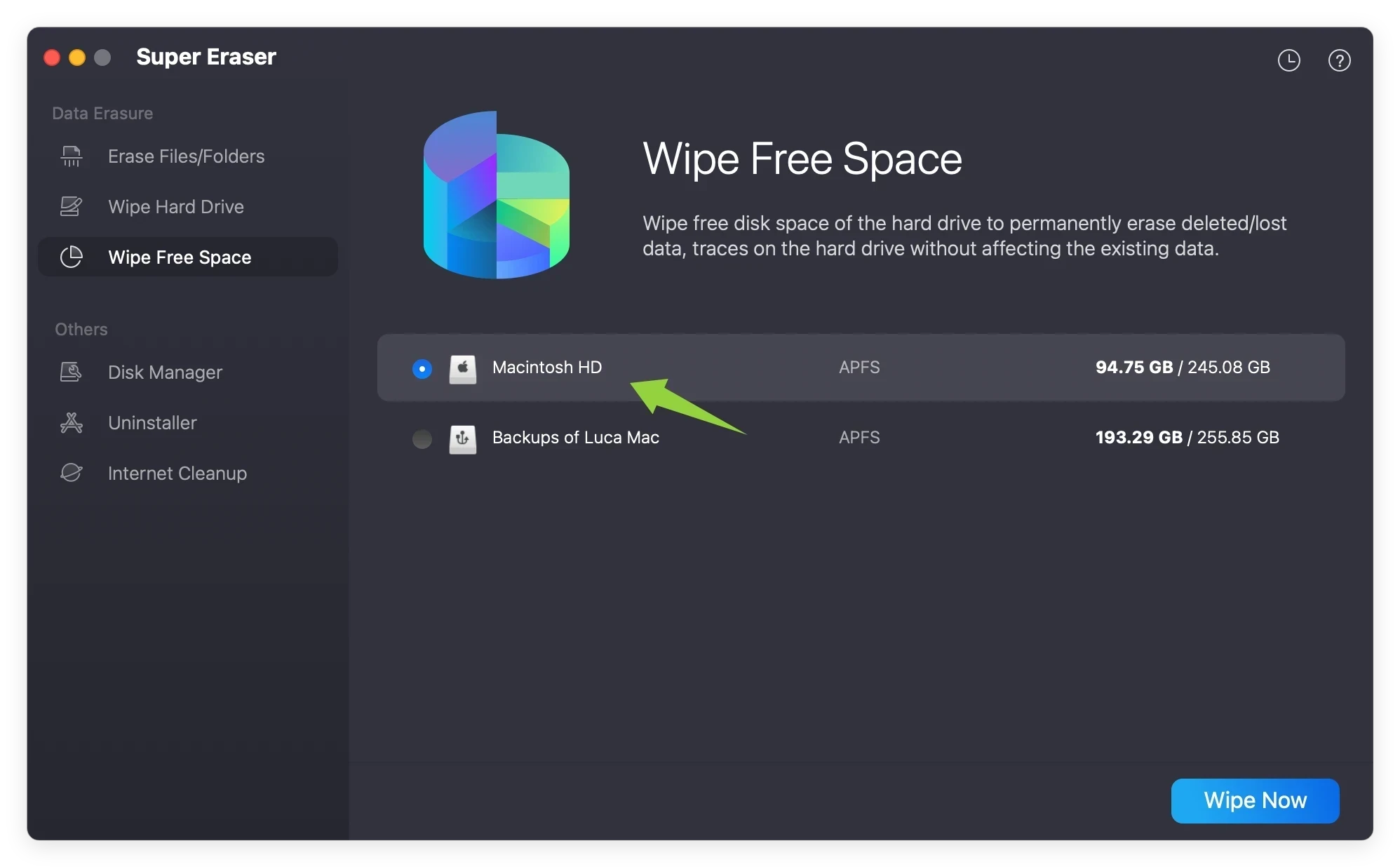Click the Backups of Luca Mac volume name
This screenshot has width=1400, height=867.
point(576,437)
